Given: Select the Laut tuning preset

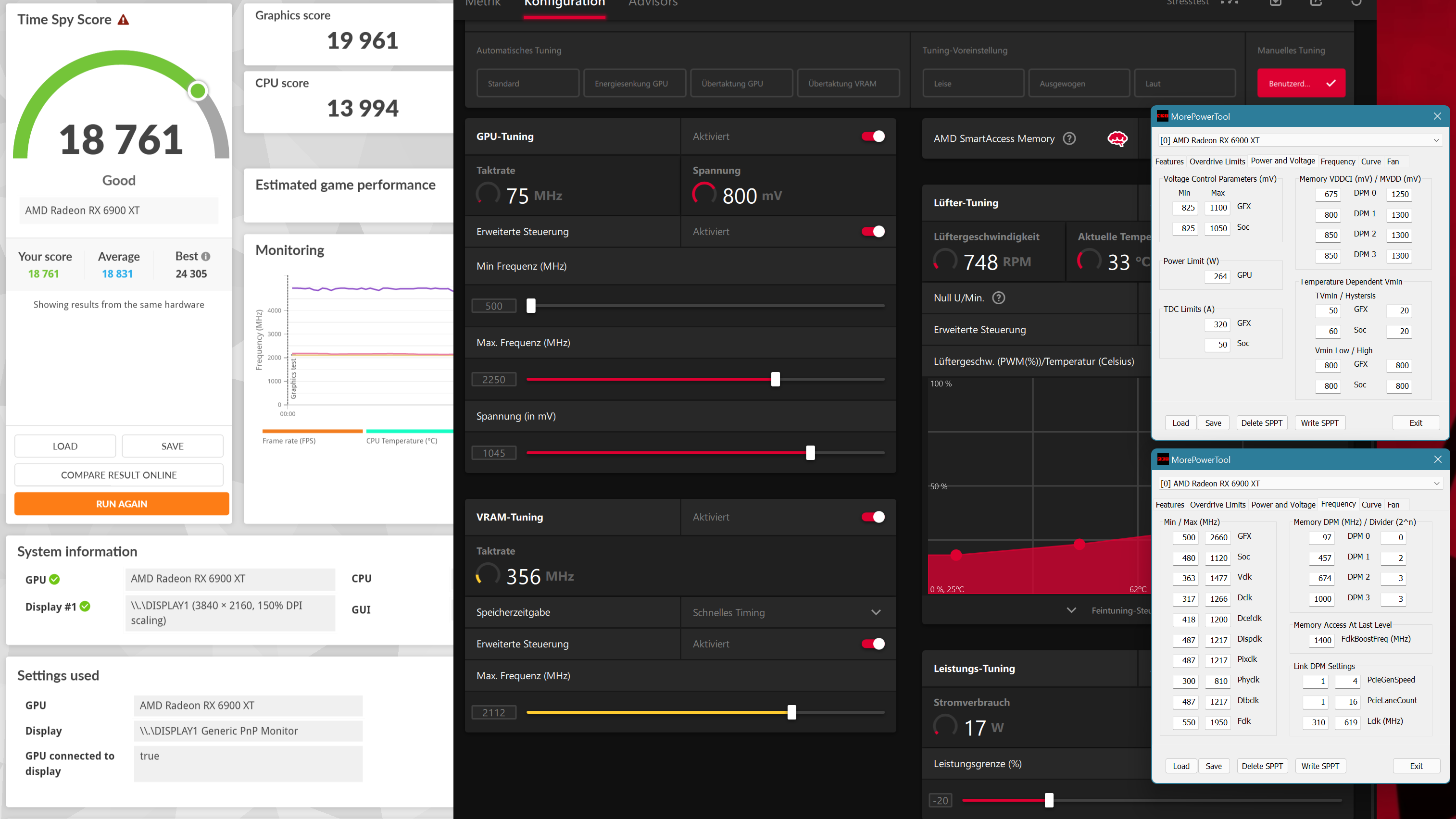Looking at the screenshot, I should tap(1185, 84).
